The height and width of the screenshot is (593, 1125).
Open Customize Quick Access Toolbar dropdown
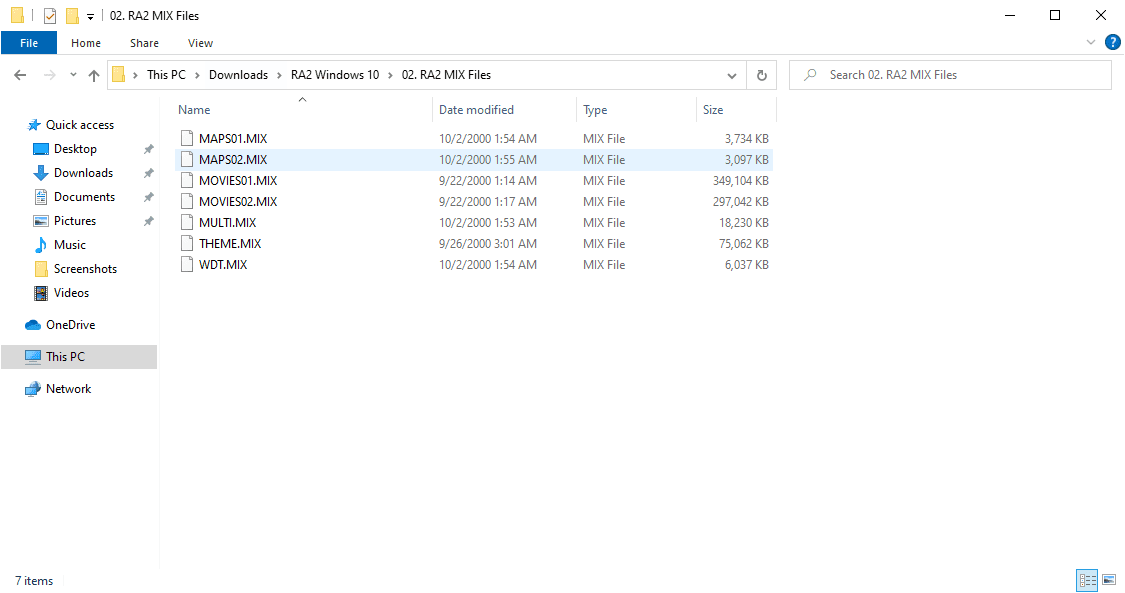tap(90, 16)
